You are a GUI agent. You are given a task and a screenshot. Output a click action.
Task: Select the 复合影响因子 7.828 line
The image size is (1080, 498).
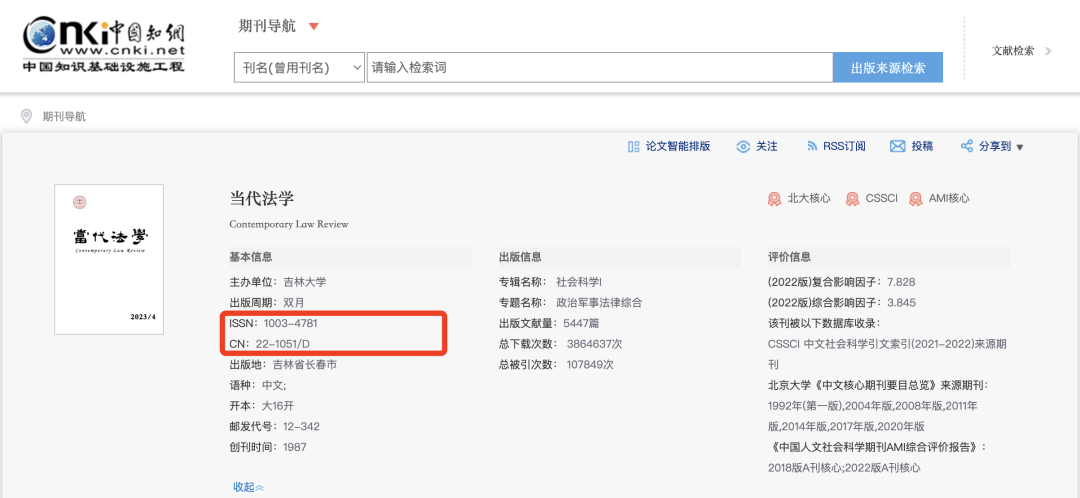841,282
